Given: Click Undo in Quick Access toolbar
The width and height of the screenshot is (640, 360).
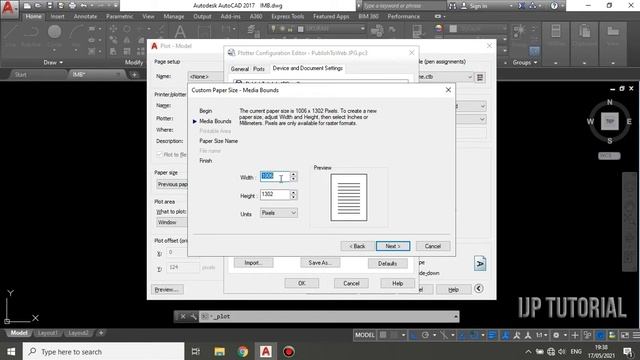Looking at the screenshot, I should click(84, 6).
